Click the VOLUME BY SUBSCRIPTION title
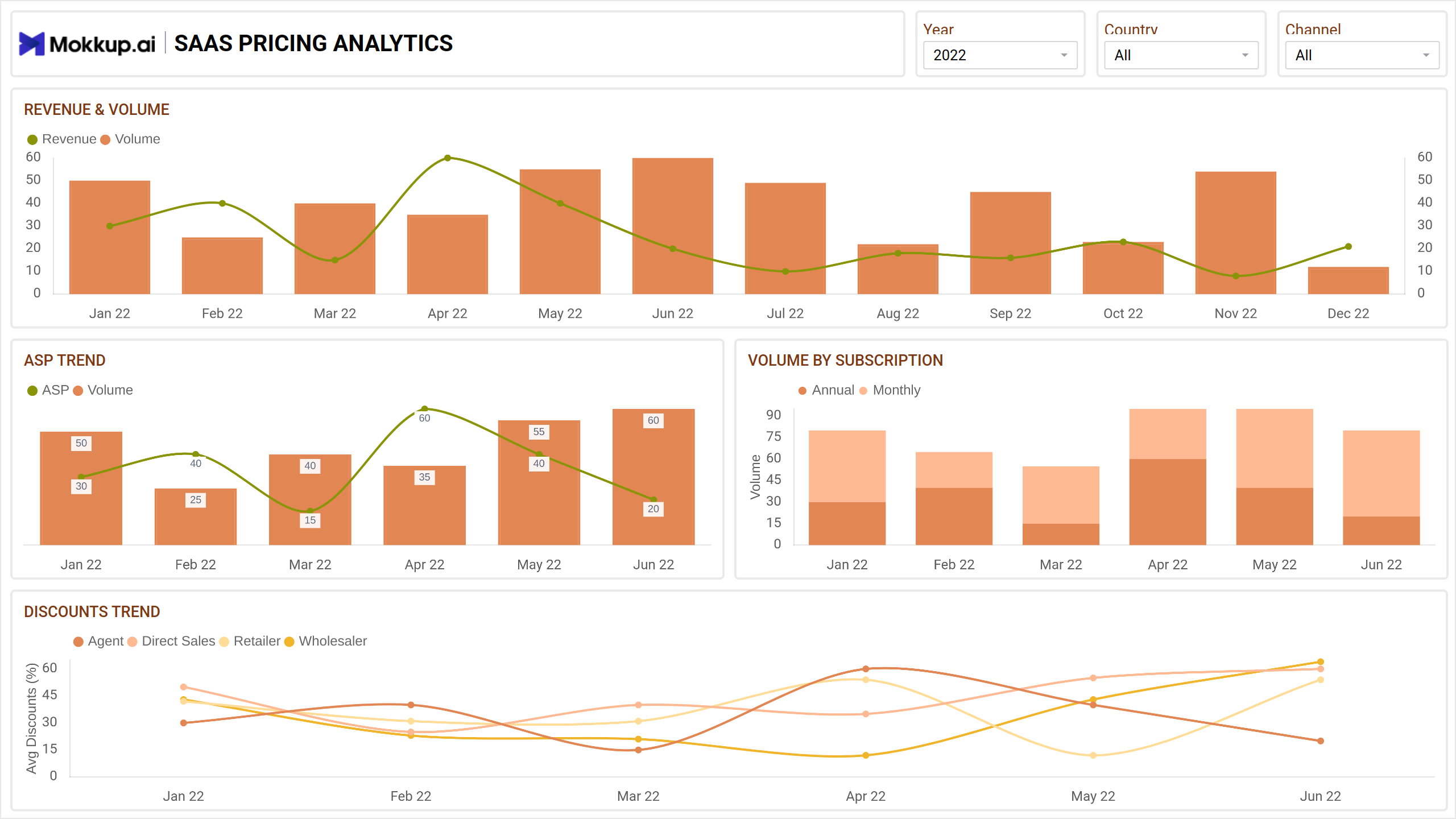 coord(845,360)
